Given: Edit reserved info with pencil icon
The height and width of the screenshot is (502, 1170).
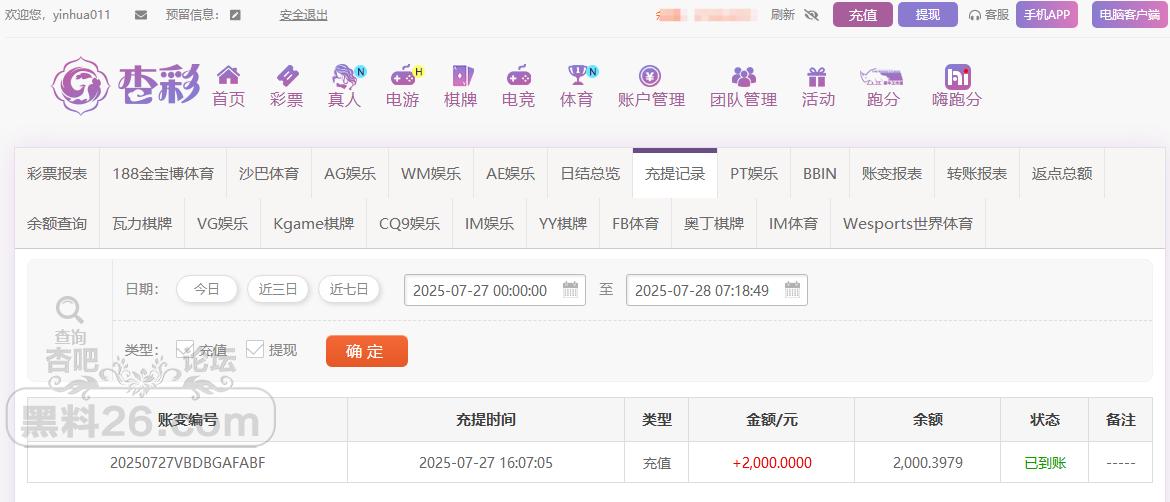Looking at the screenshot, I should pyautogui.click(x=235, y=15).
